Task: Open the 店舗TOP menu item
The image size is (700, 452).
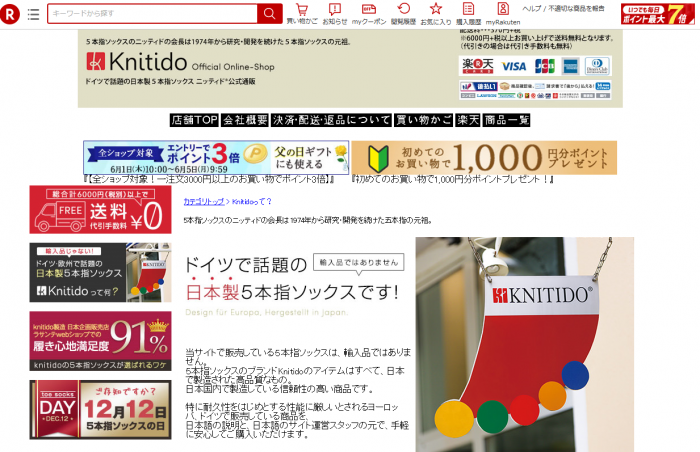Action: coord(194,120)
